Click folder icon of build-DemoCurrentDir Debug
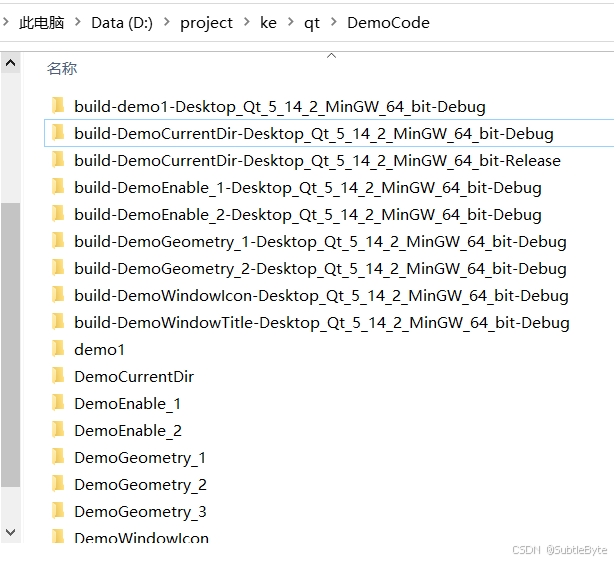This screenshot has width=614, height=561. pos(58,133)
